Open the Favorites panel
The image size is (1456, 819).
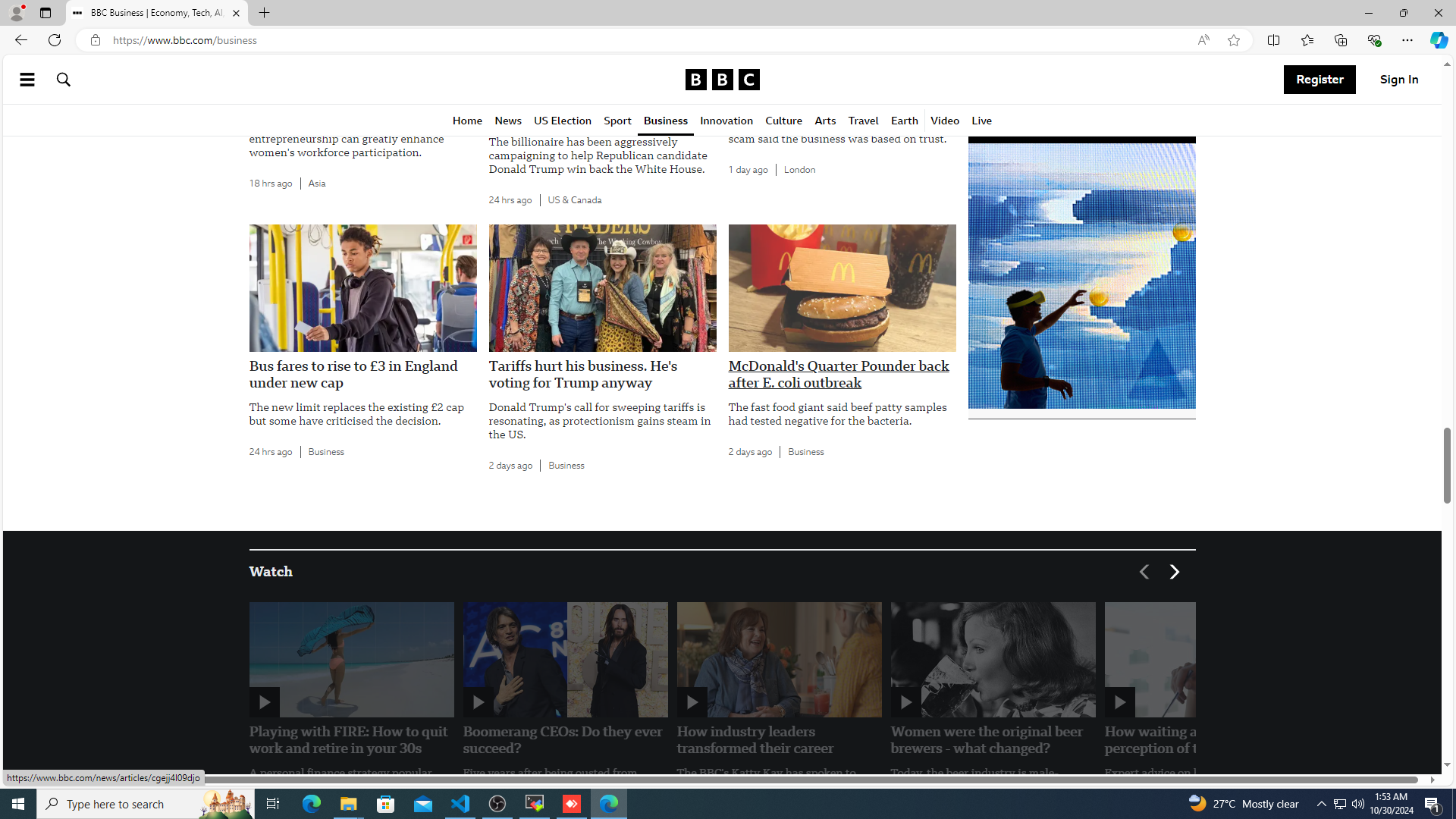tap(1307, 40)
